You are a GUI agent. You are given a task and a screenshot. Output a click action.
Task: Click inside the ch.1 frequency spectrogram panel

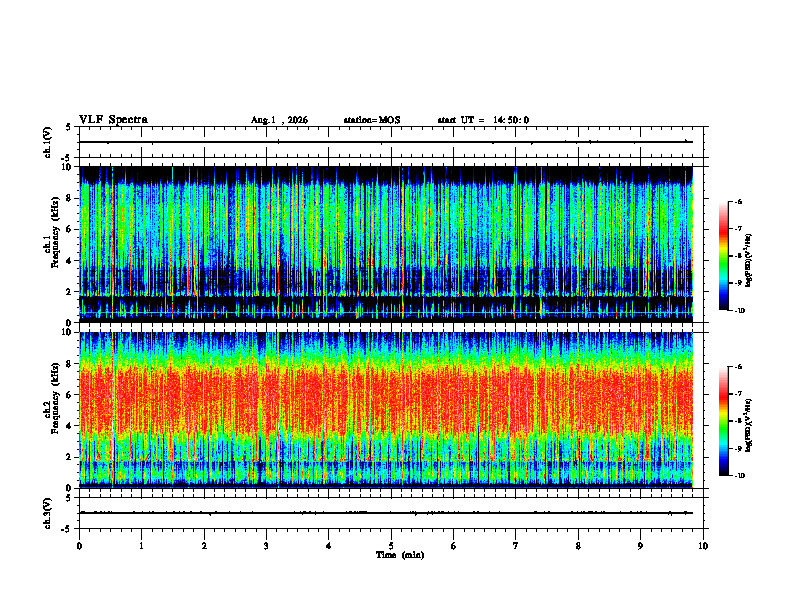pos(386,244)
